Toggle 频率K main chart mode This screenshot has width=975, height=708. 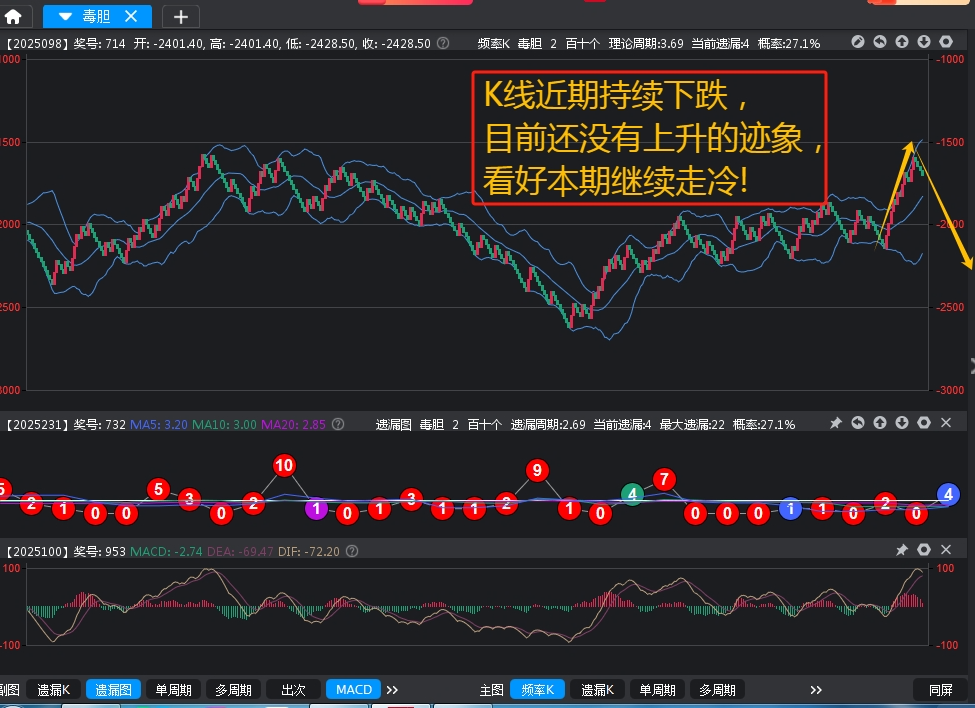click(538, 689)
